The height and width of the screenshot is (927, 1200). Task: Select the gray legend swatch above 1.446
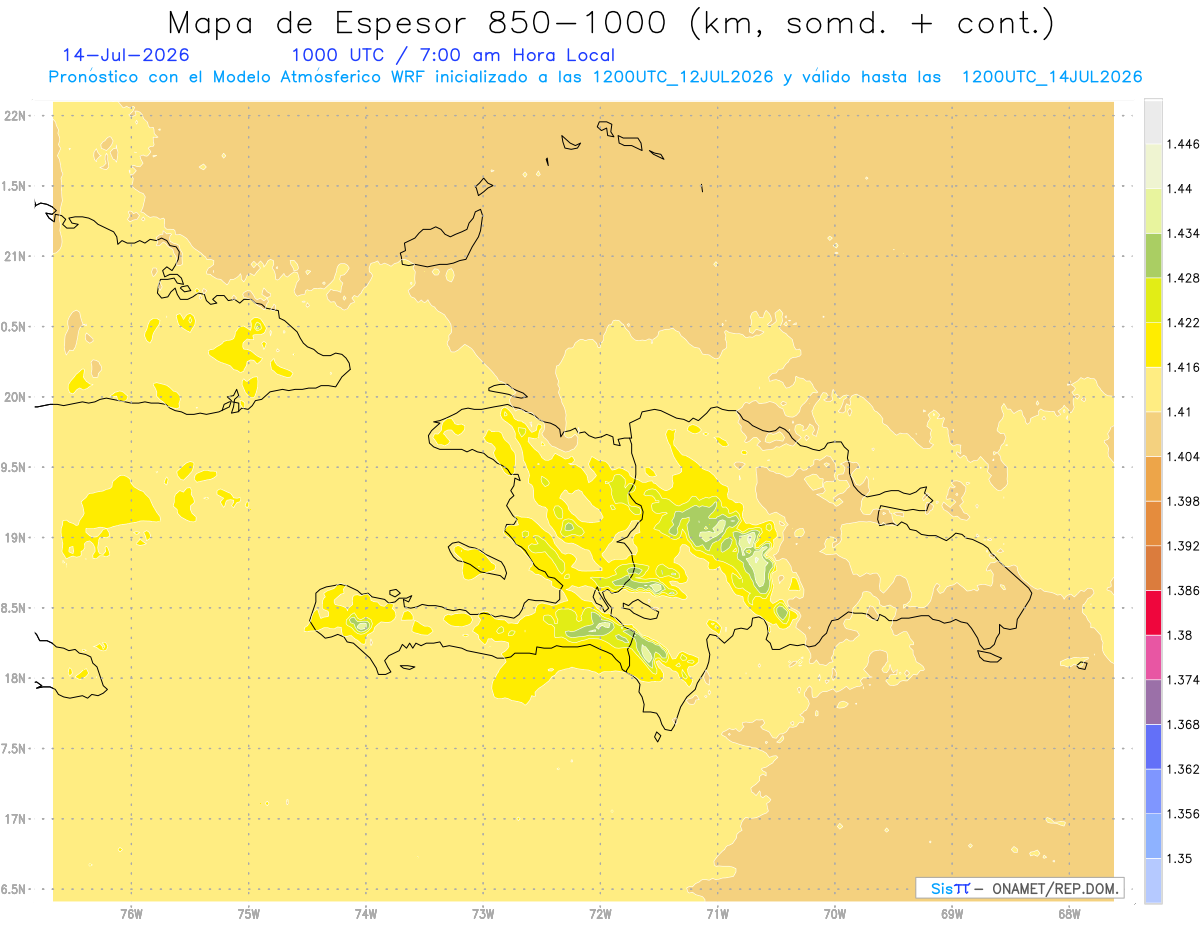coord(1153,121)
